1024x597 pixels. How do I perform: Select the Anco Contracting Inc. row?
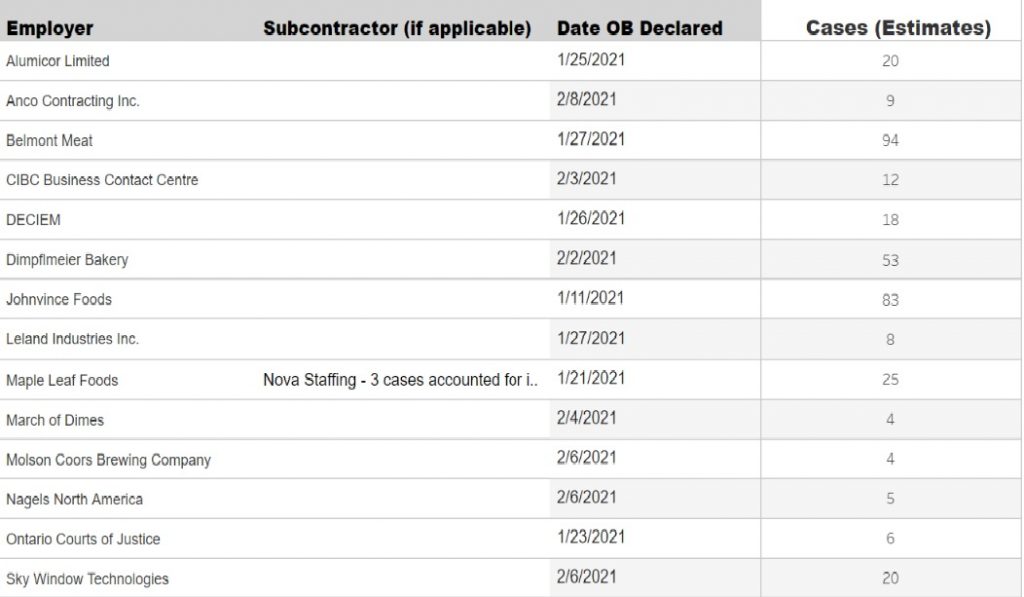coord(511,101)
